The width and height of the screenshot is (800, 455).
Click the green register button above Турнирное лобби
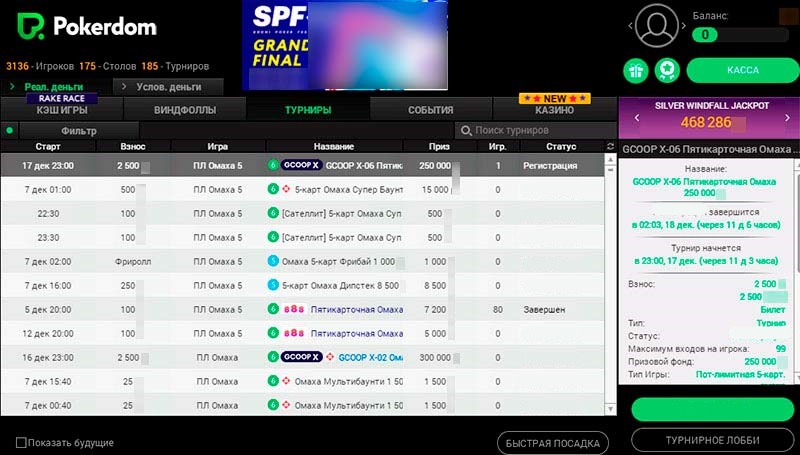(712, 409)
